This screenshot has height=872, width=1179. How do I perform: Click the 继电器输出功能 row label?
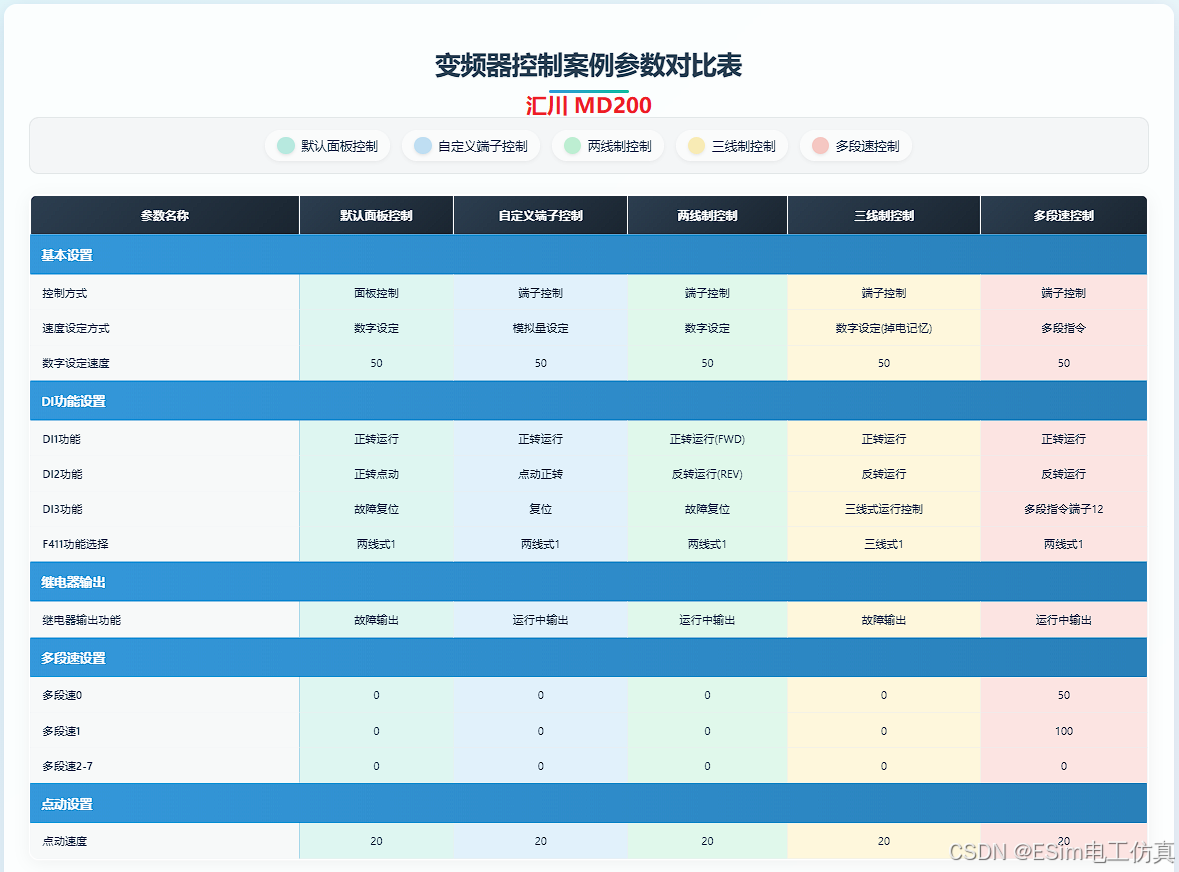pyautogui.click(x=81, y=620)
